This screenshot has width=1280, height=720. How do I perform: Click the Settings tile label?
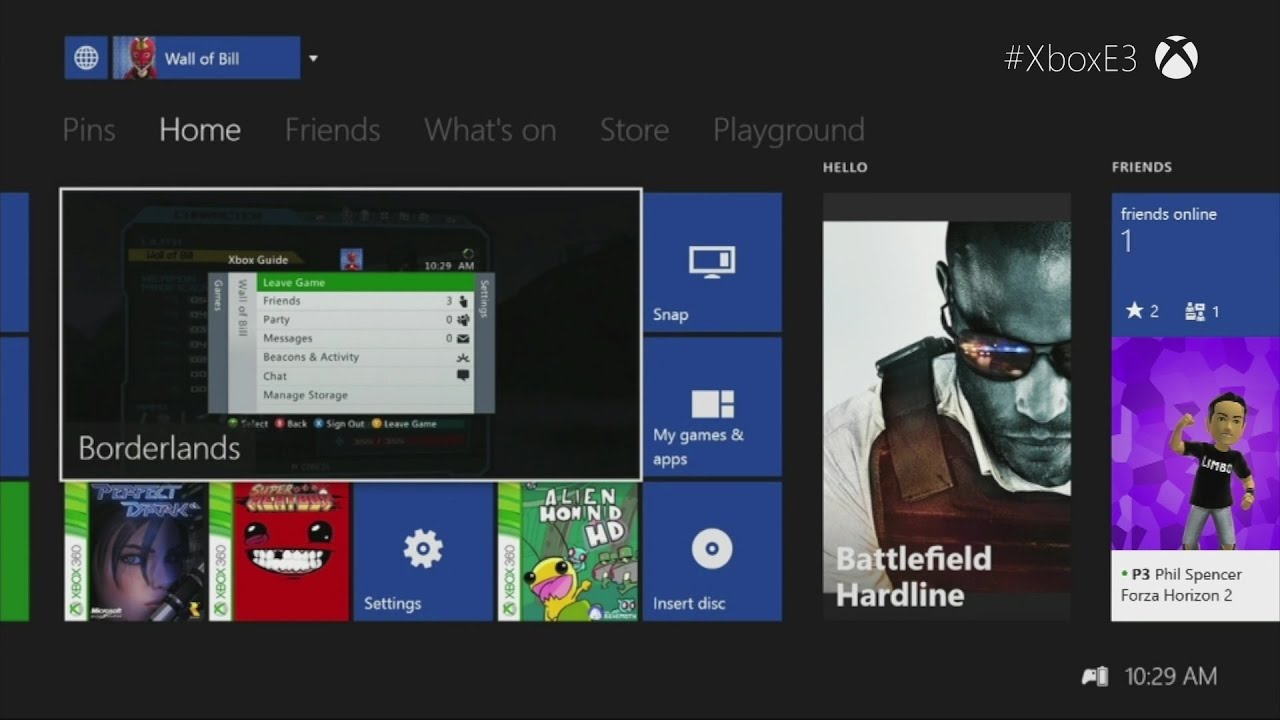click(x=392, y=604)
